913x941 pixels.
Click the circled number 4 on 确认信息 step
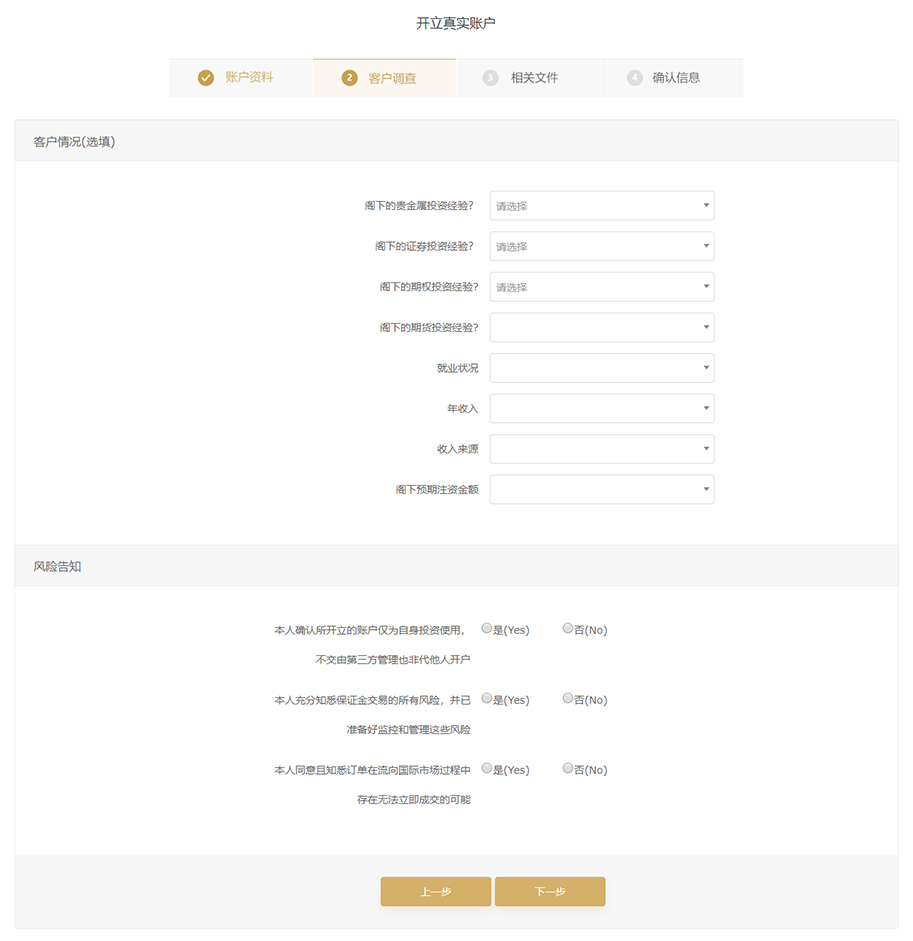tap(636, 77)
